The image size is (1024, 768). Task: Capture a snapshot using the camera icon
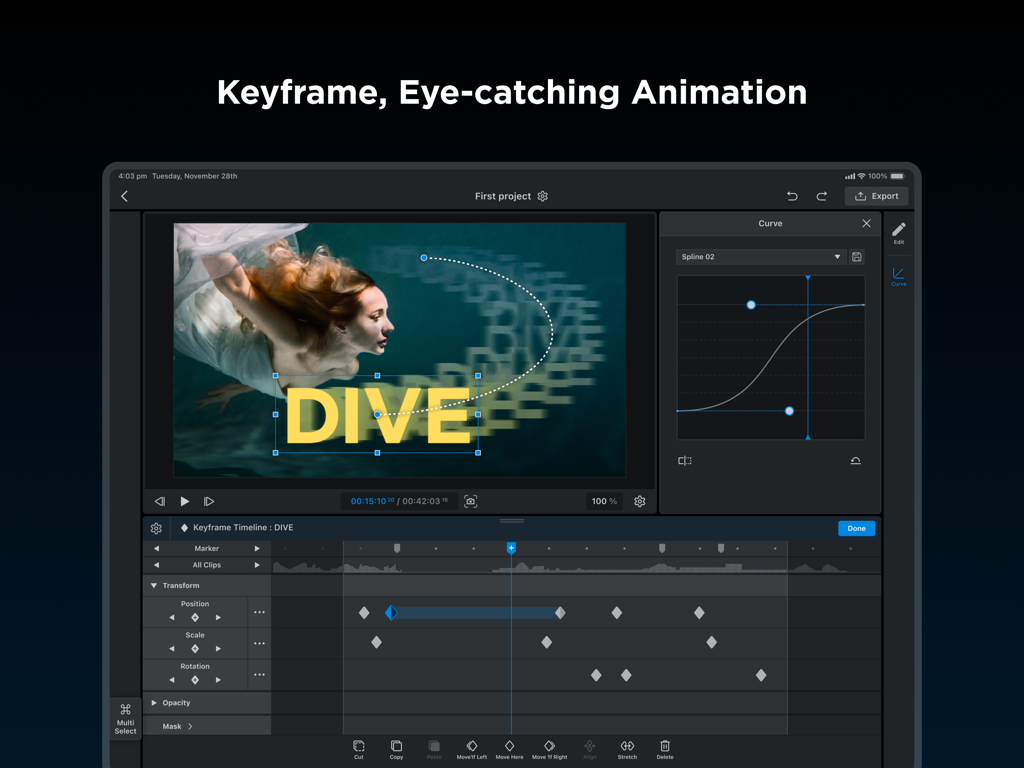[x=471, y=501]
